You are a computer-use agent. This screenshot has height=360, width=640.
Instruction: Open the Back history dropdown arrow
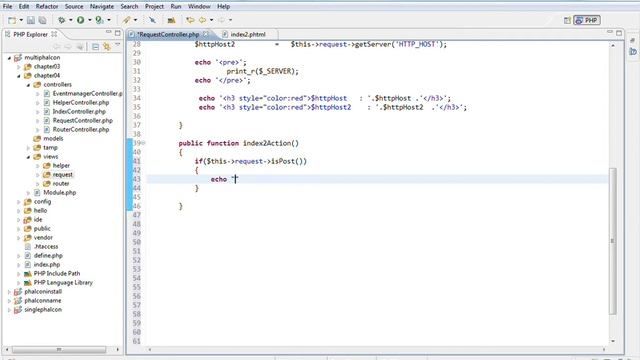[211, 20]
